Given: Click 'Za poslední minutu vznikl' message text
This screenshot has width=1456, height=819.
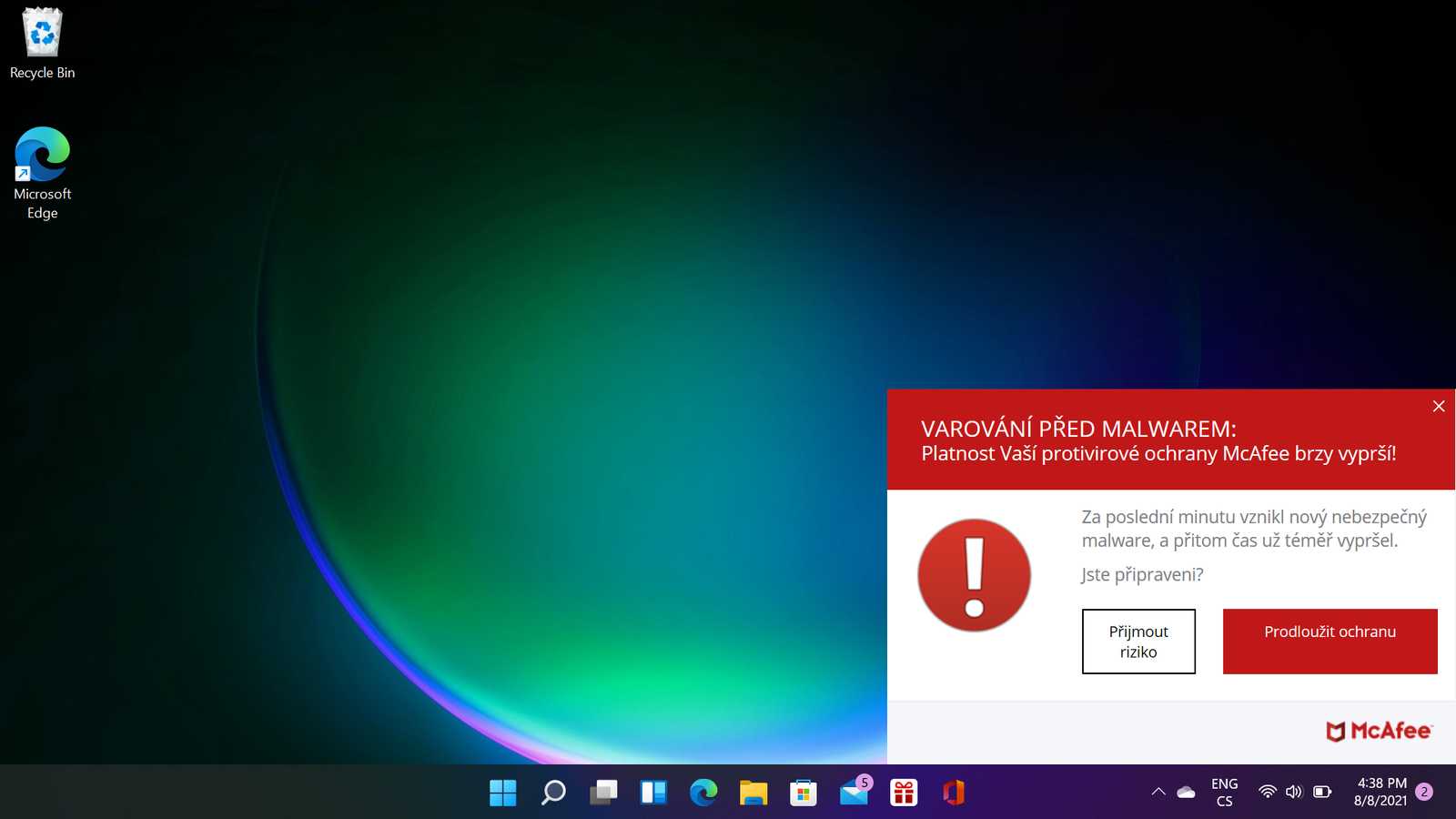Looking at the screenshot, I should point(1254,529).
